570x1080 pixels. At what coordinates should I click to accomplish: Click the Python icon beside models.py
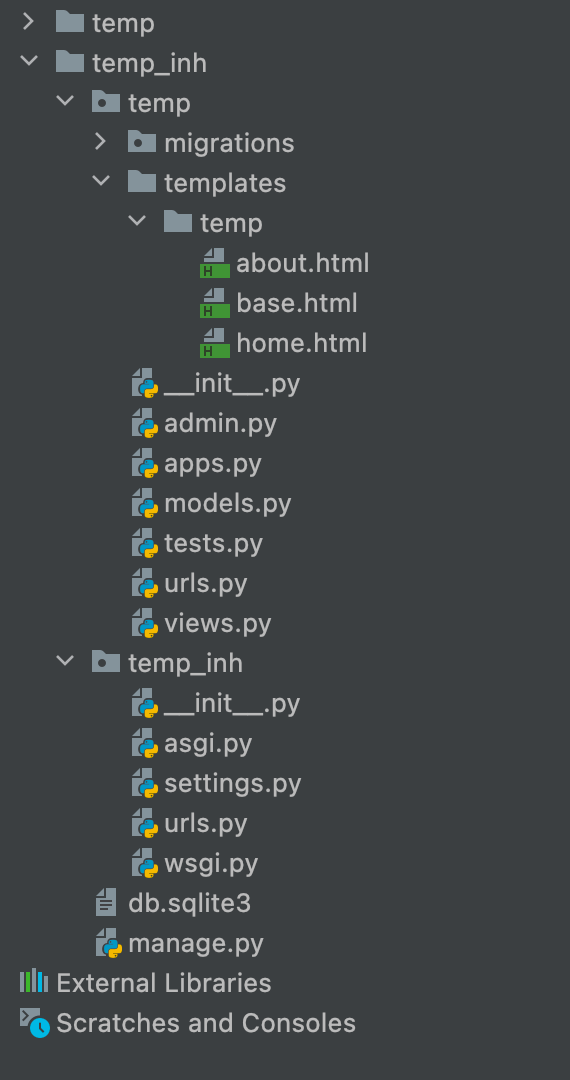tap(145, 503)
